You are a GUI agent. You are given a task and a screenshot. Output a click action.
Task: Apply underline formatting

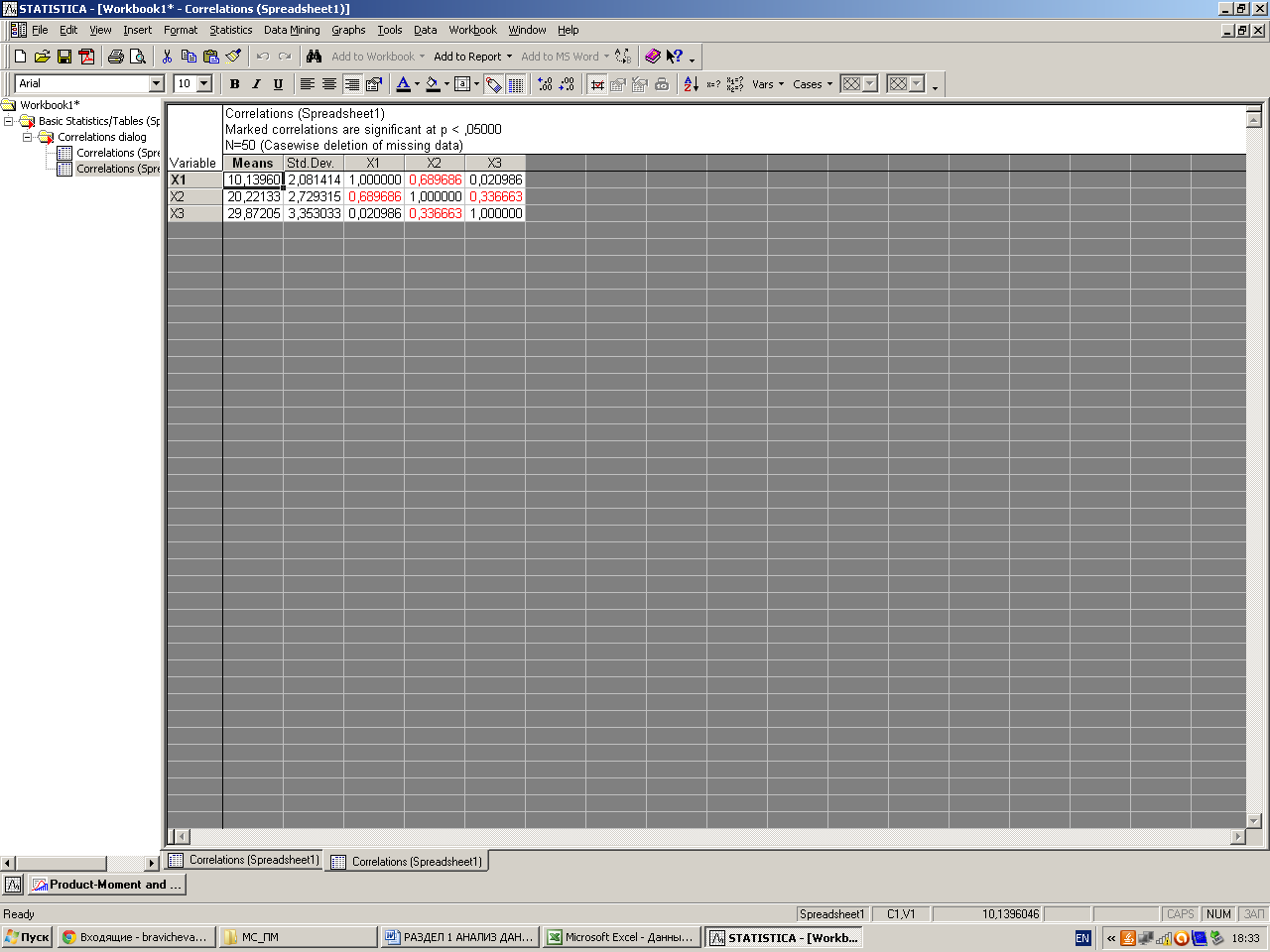278,84
